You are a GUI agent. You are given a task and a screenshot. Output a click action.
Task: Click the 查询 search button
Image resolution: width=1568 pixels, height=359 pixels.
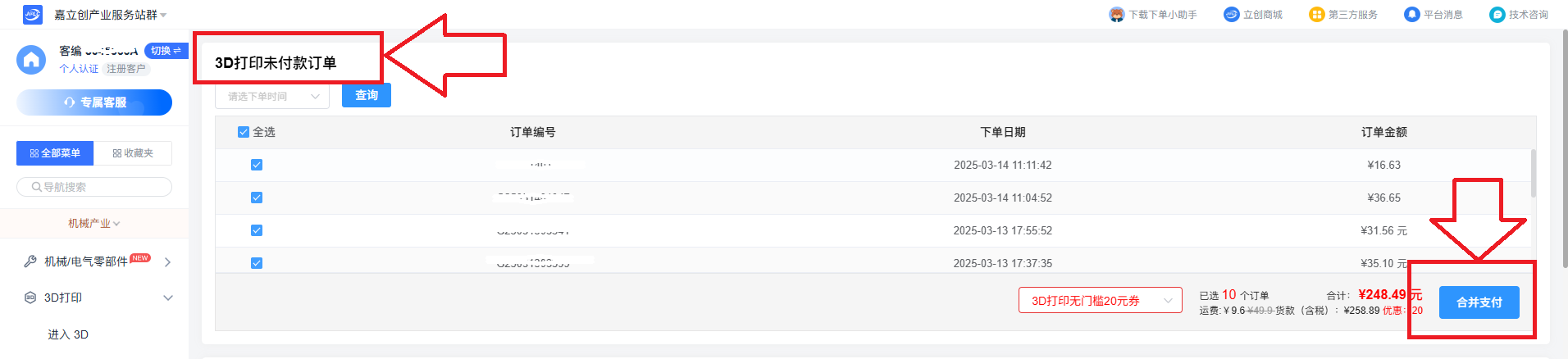[367, 95]
